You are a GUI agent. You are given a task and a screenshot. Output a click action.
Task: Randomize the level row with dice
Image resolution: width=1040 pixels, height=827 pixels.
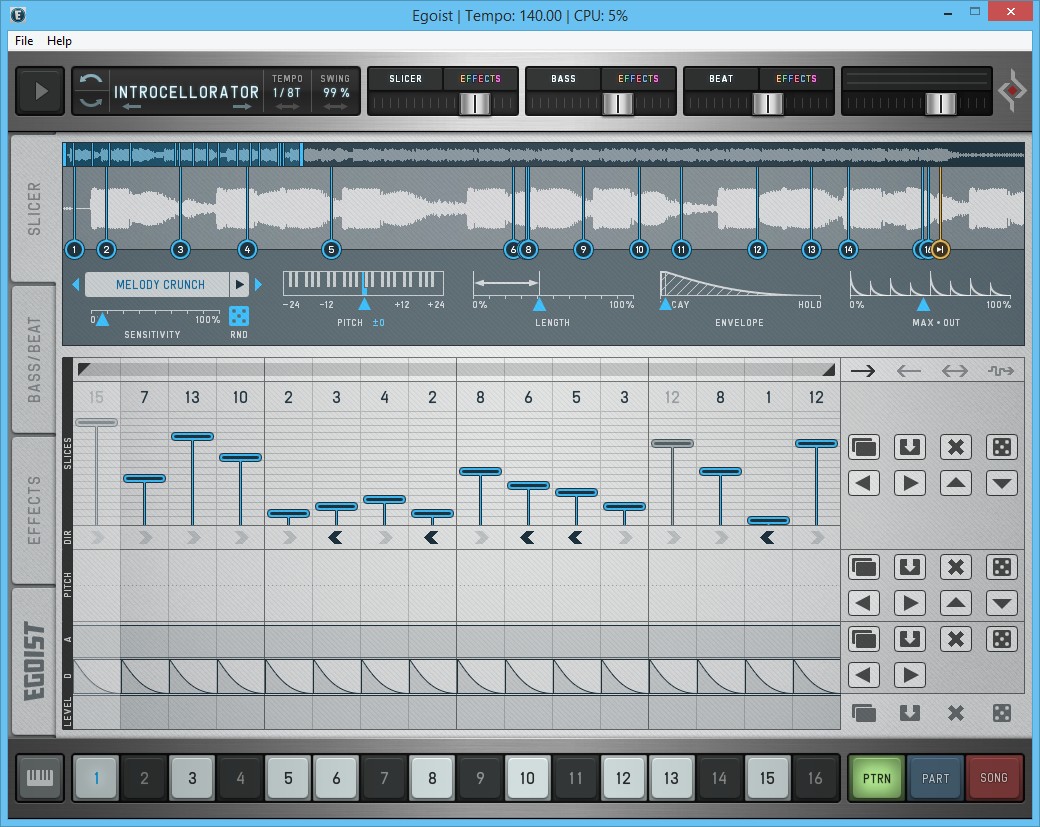pyautogui.click(x=1002, y=713)
